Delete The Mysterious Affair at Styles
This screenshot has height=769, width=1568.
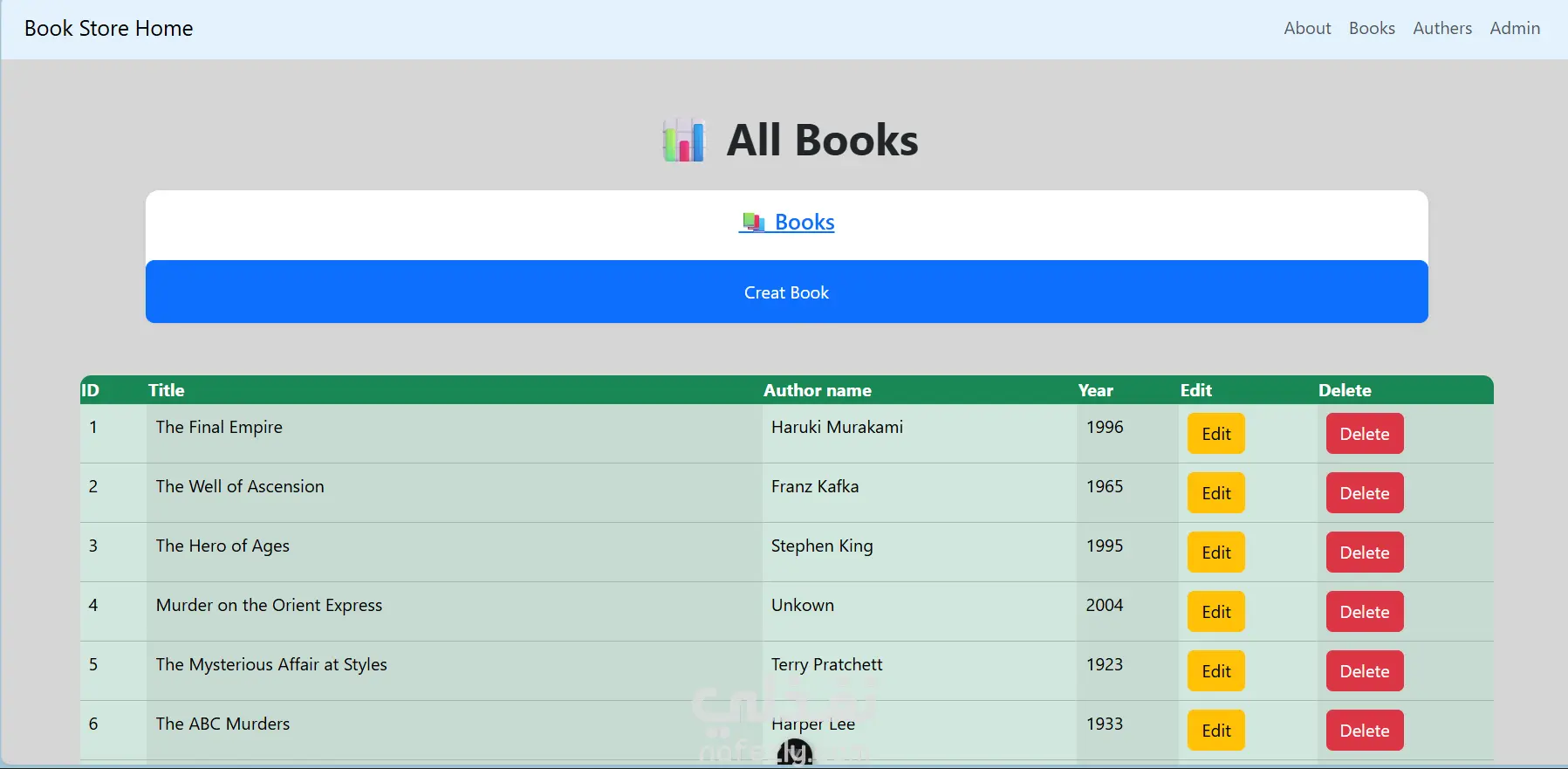[x=1365, y=671]
